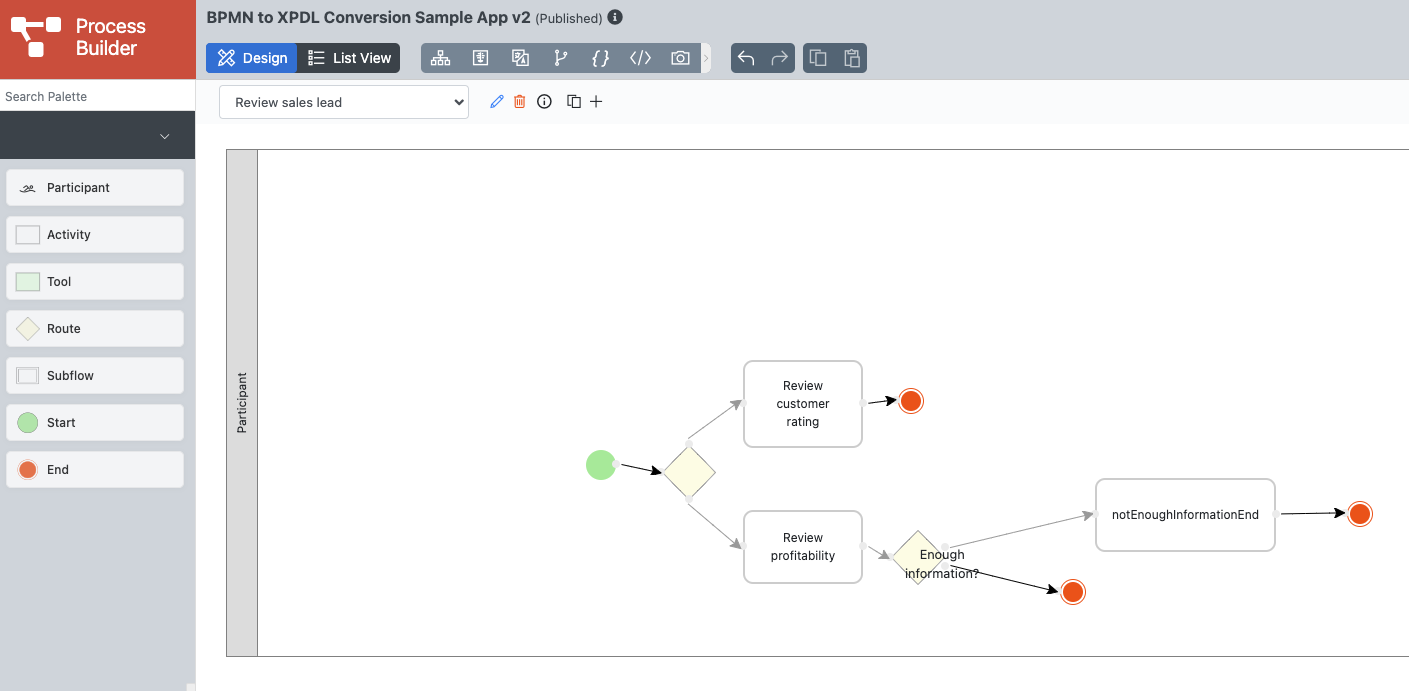Select the notEnoughInformationEnd activity
Viewport: 1409px width, 691px height.
click(1185, 515)
